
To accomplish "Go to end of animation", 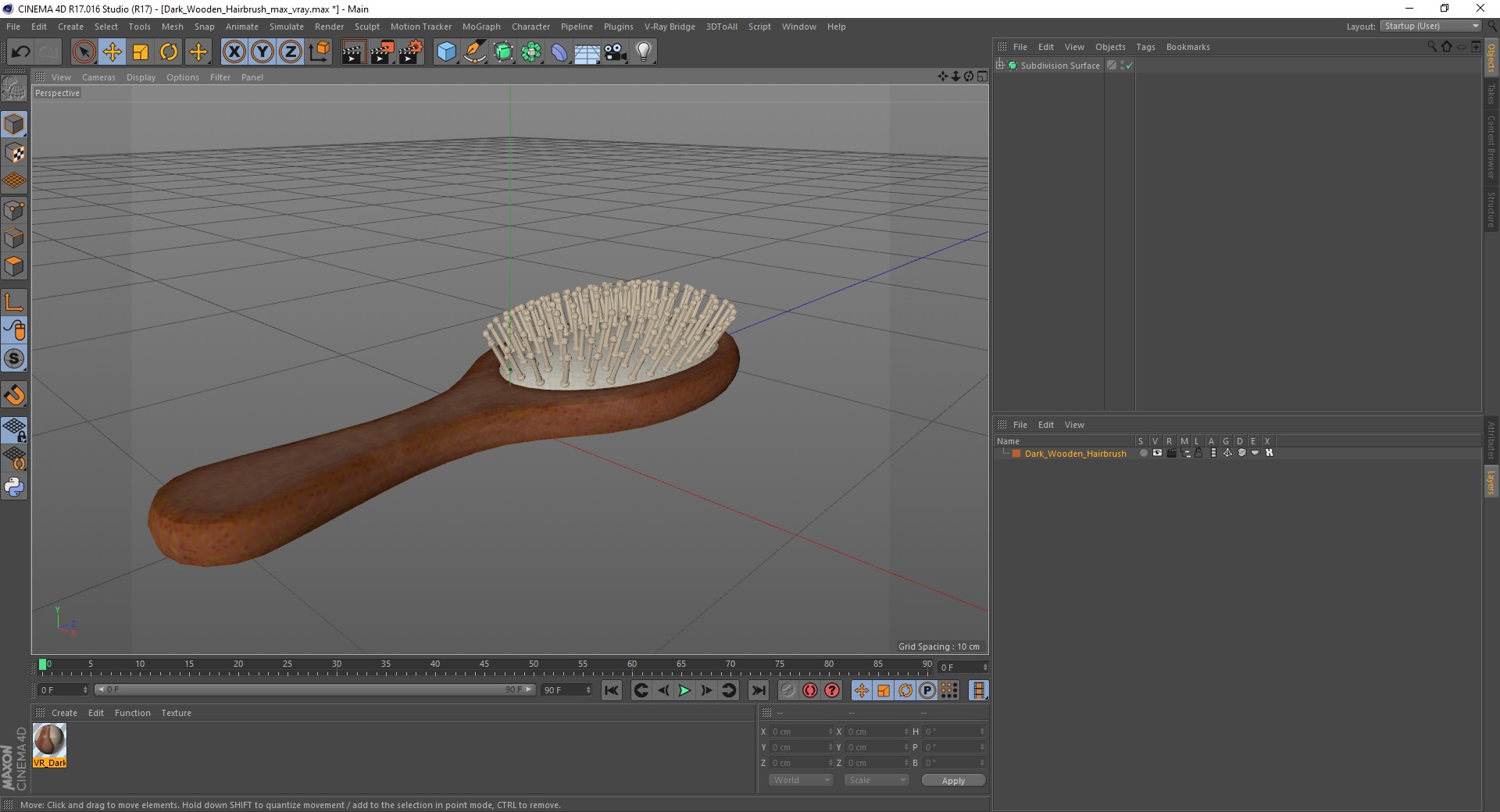I will coord(758,690).
